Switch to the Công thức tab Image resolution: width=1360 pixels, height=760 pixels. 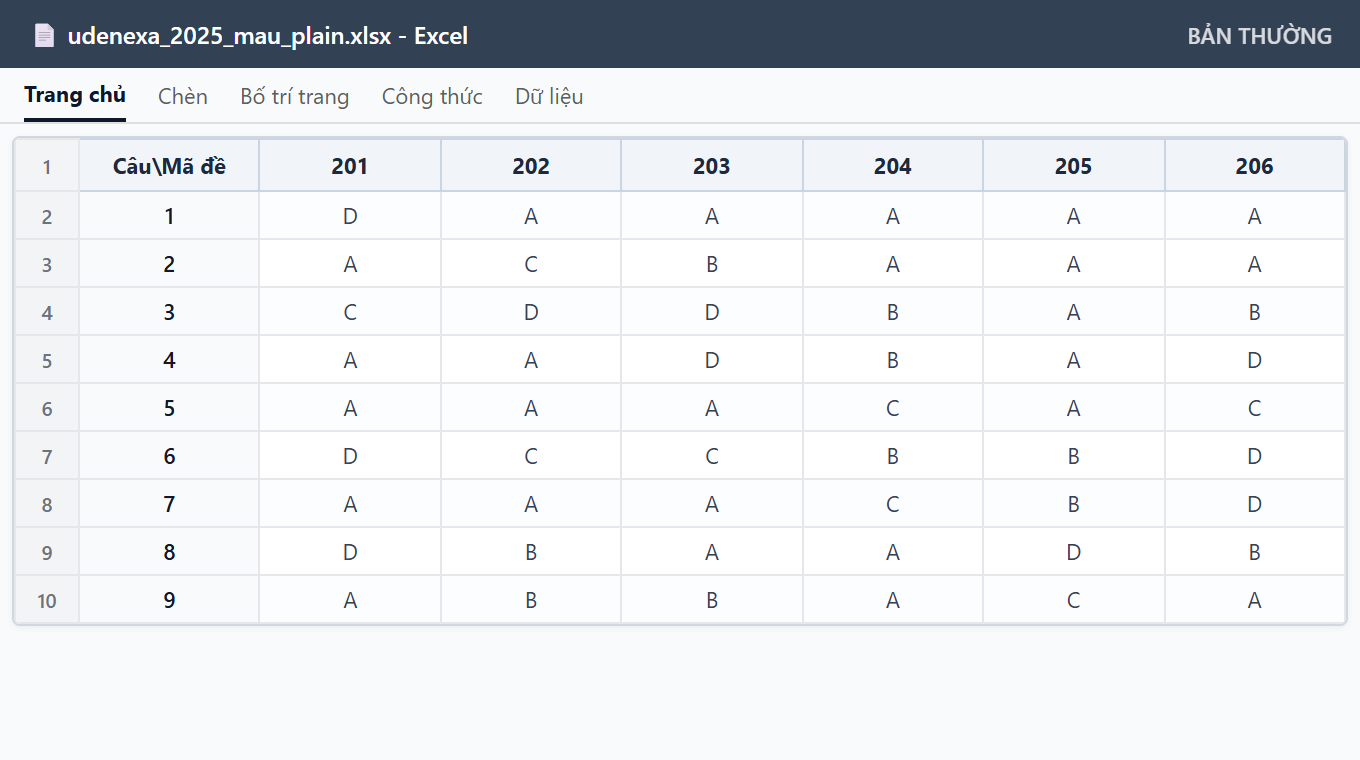[x=432, y=96]
